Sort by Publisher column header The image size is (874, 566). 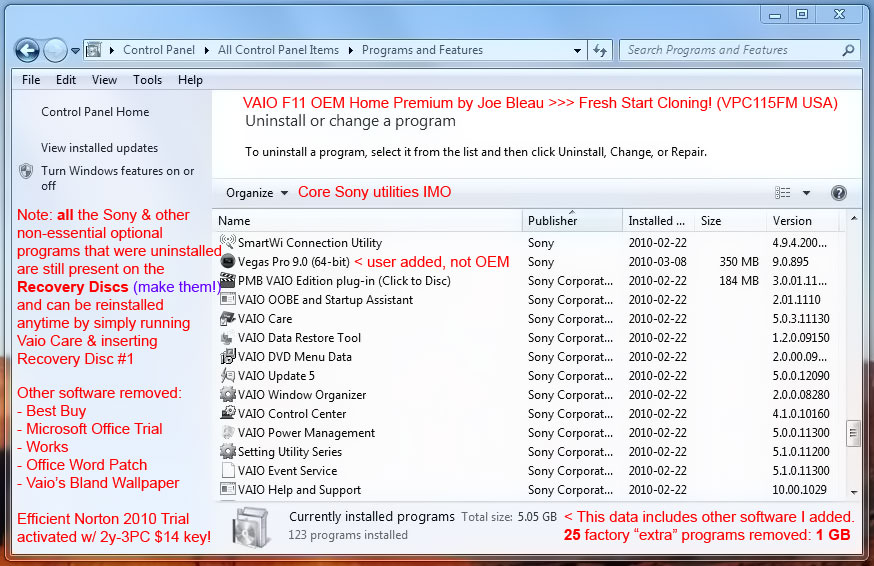click(x=572, y=221)
